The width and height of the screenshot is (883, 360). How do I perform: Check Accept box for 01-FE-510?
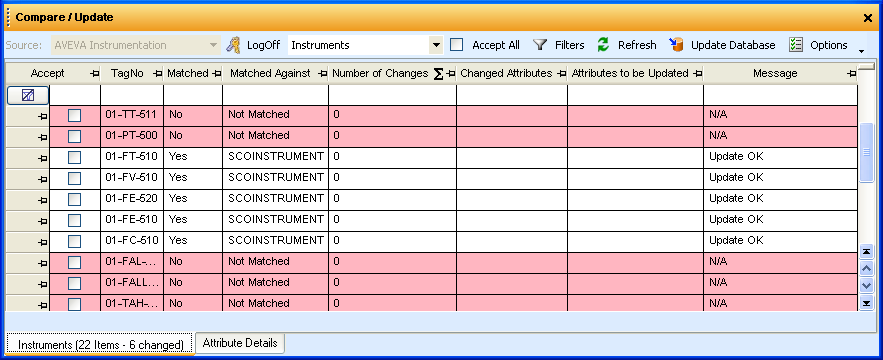click(74, 220)
